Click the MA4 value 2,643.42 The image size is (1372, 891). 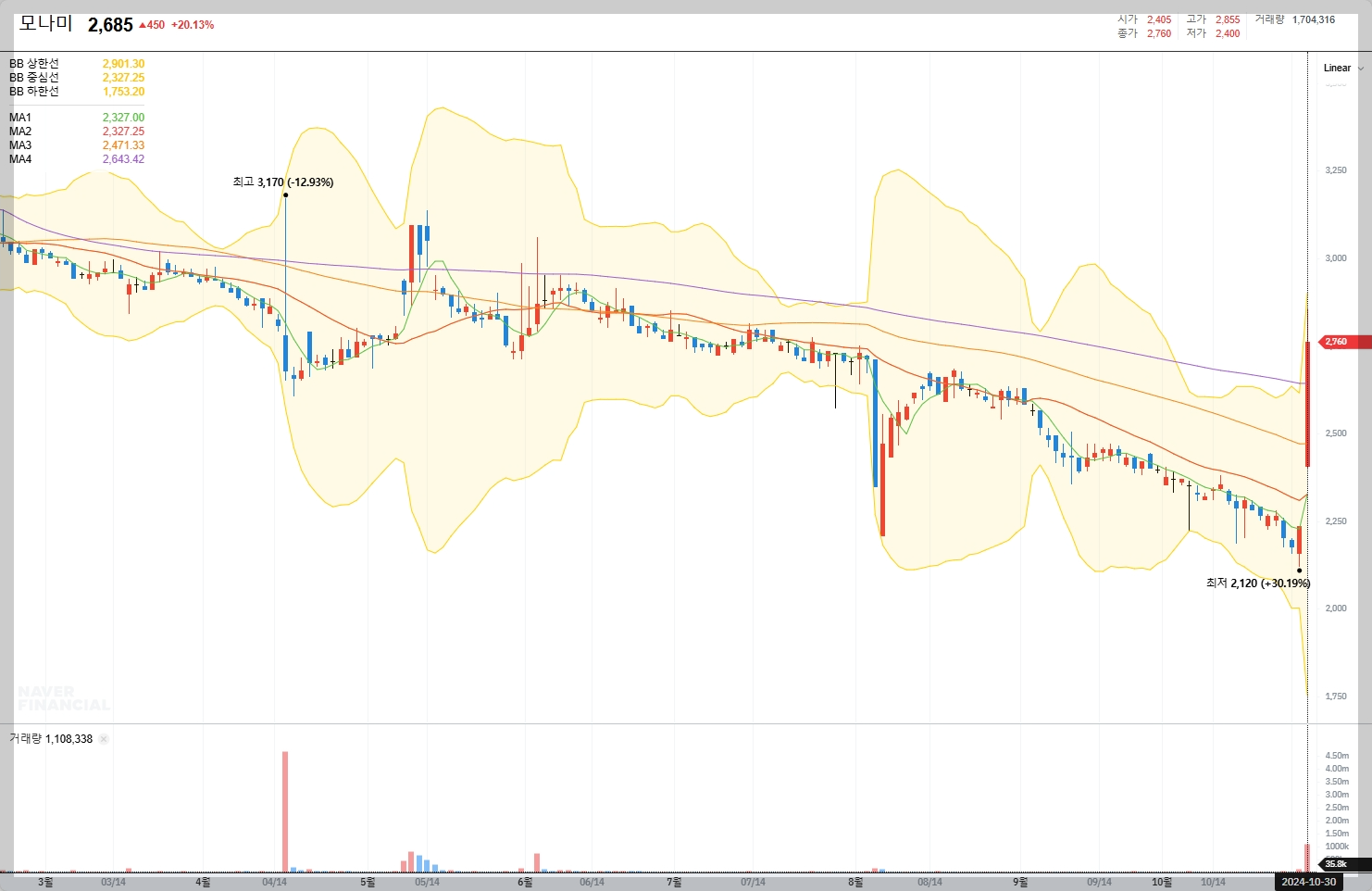123,159
